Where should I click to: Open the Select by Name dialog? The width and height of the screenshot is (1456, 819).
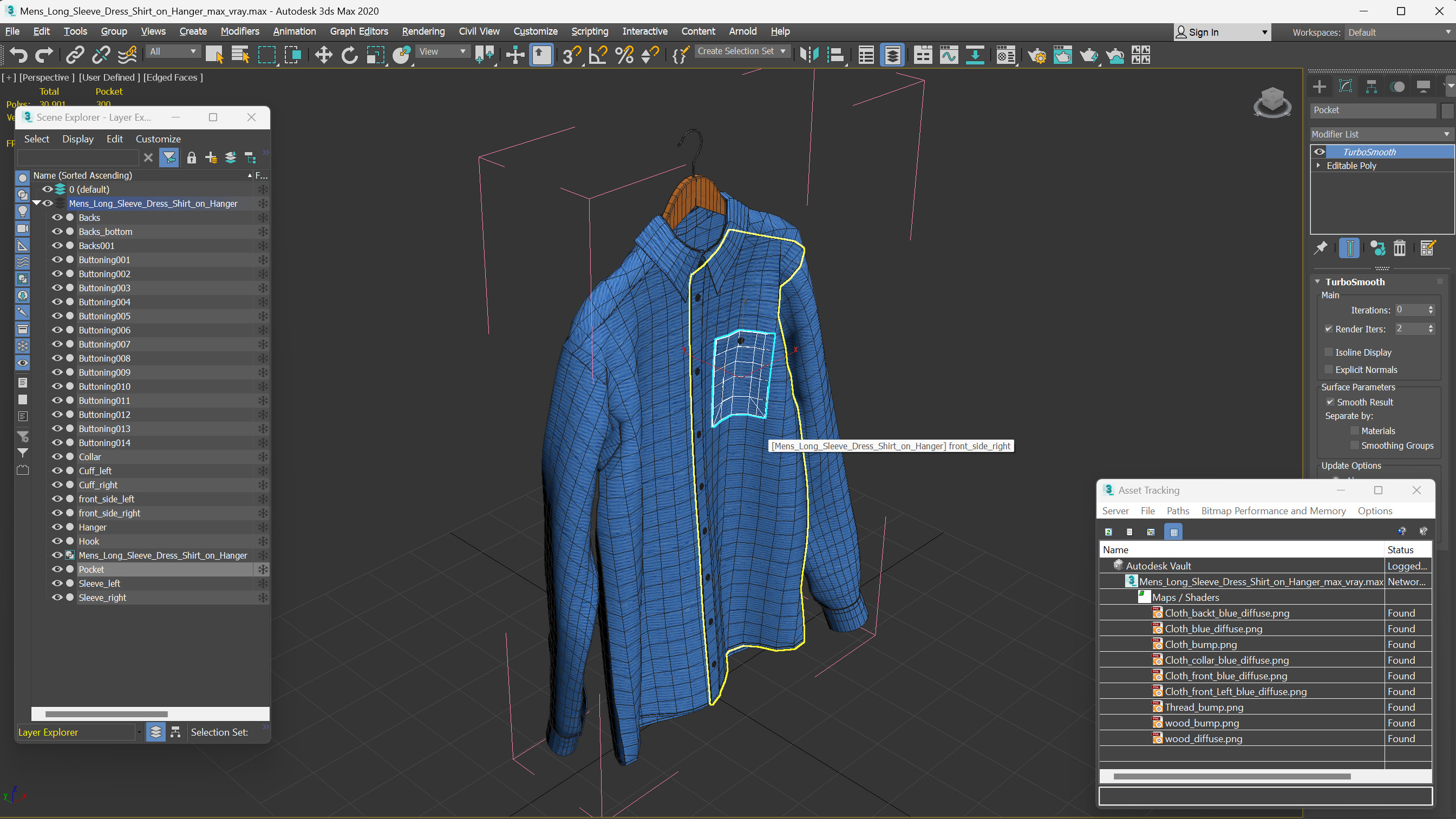[241, 55]
